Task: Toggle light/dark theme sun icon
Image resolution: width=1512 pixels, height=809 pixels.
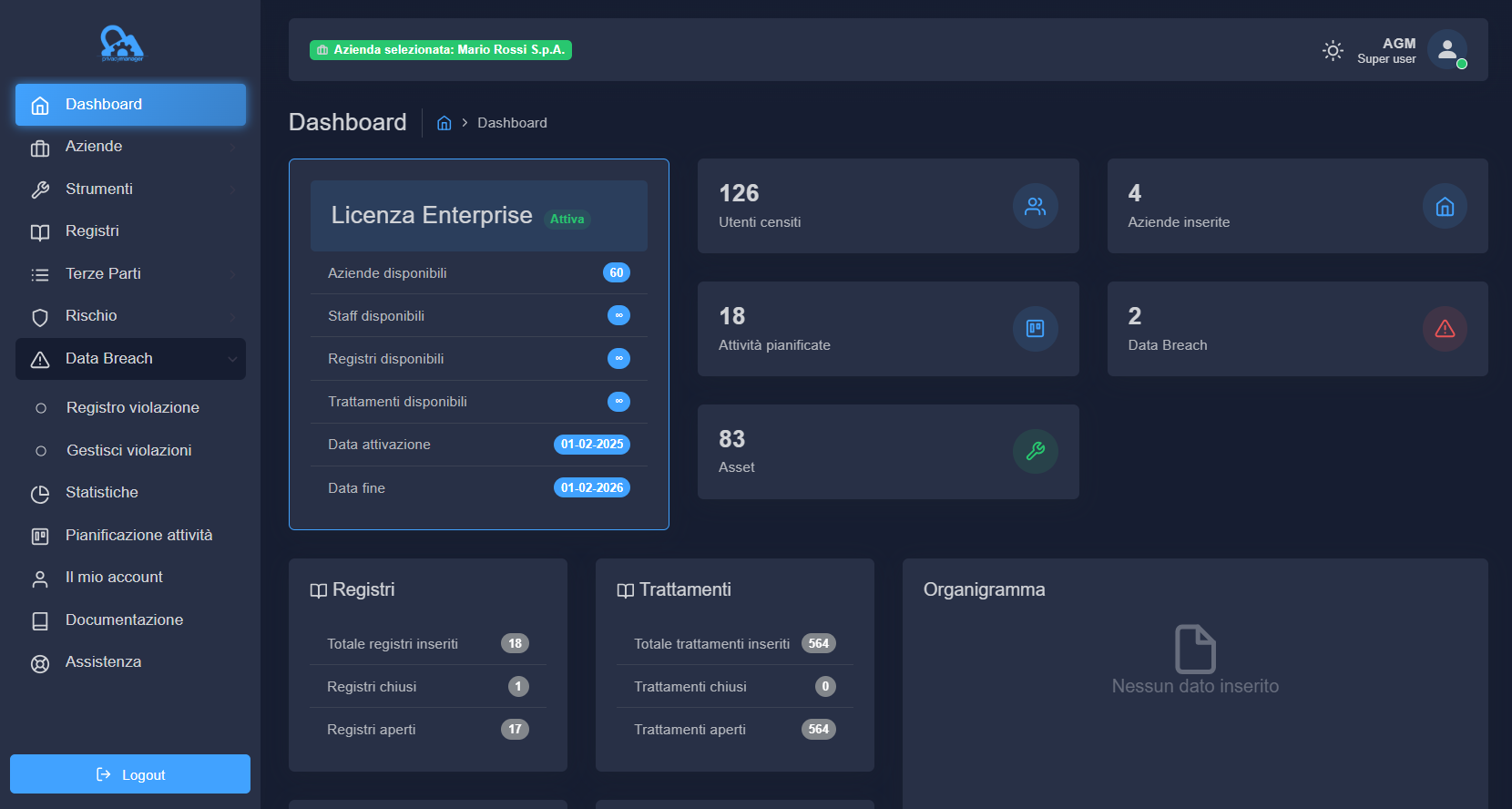Action: pyautogui.click(x=1333, y=50)
